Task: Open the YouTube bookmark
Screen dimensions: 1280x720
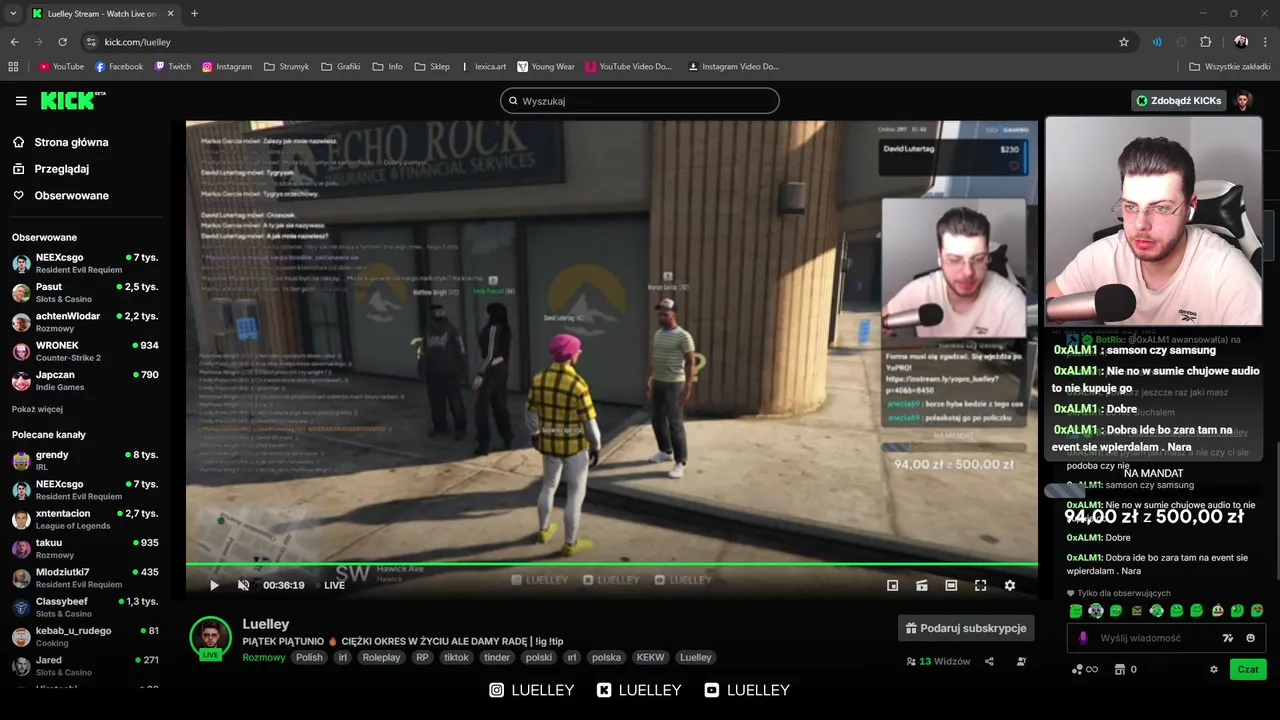Action: pyautogui.click(x=61, y=67)
